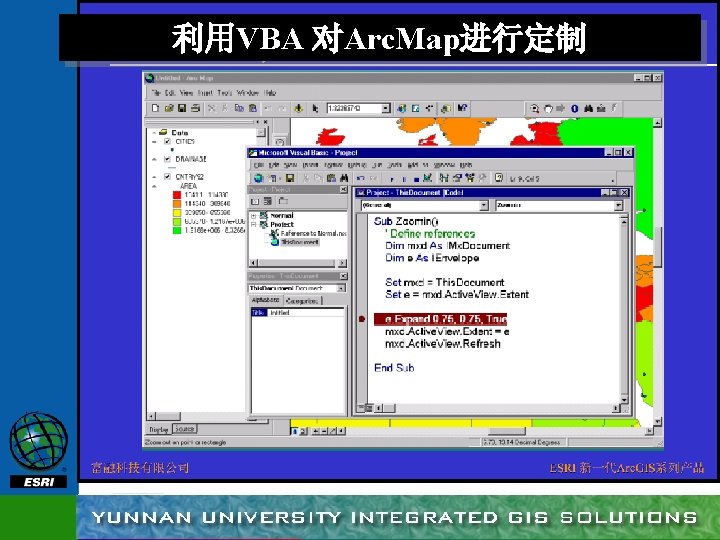Click the Toggle Folders icon in Project panel
Viewport: 720px width, 540px height.
point(283,201)
